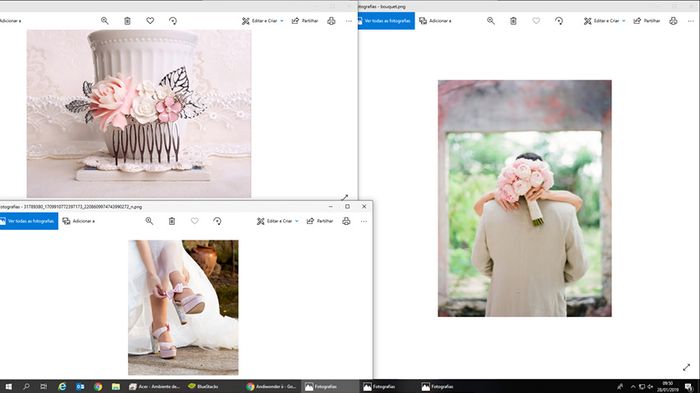Image resolution: width=700 pixels, height=393 pixels.
Task: Expand Editar e Criar in the bouquet.png window
Action: pyautogui.click(x=604, y=21)
